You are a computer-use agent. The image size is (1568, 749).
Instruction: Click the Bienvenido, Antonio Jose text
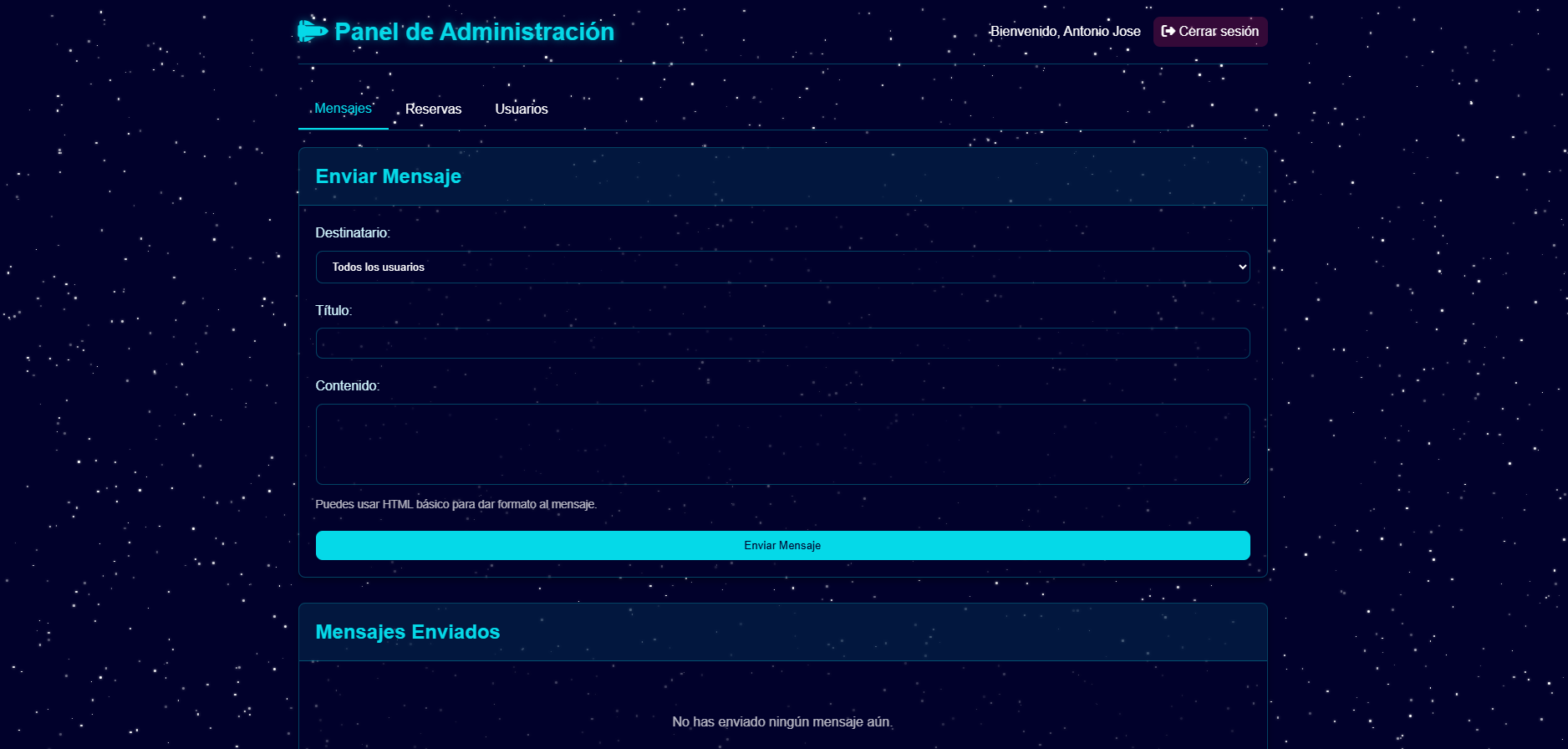(x=1065, y=32)
